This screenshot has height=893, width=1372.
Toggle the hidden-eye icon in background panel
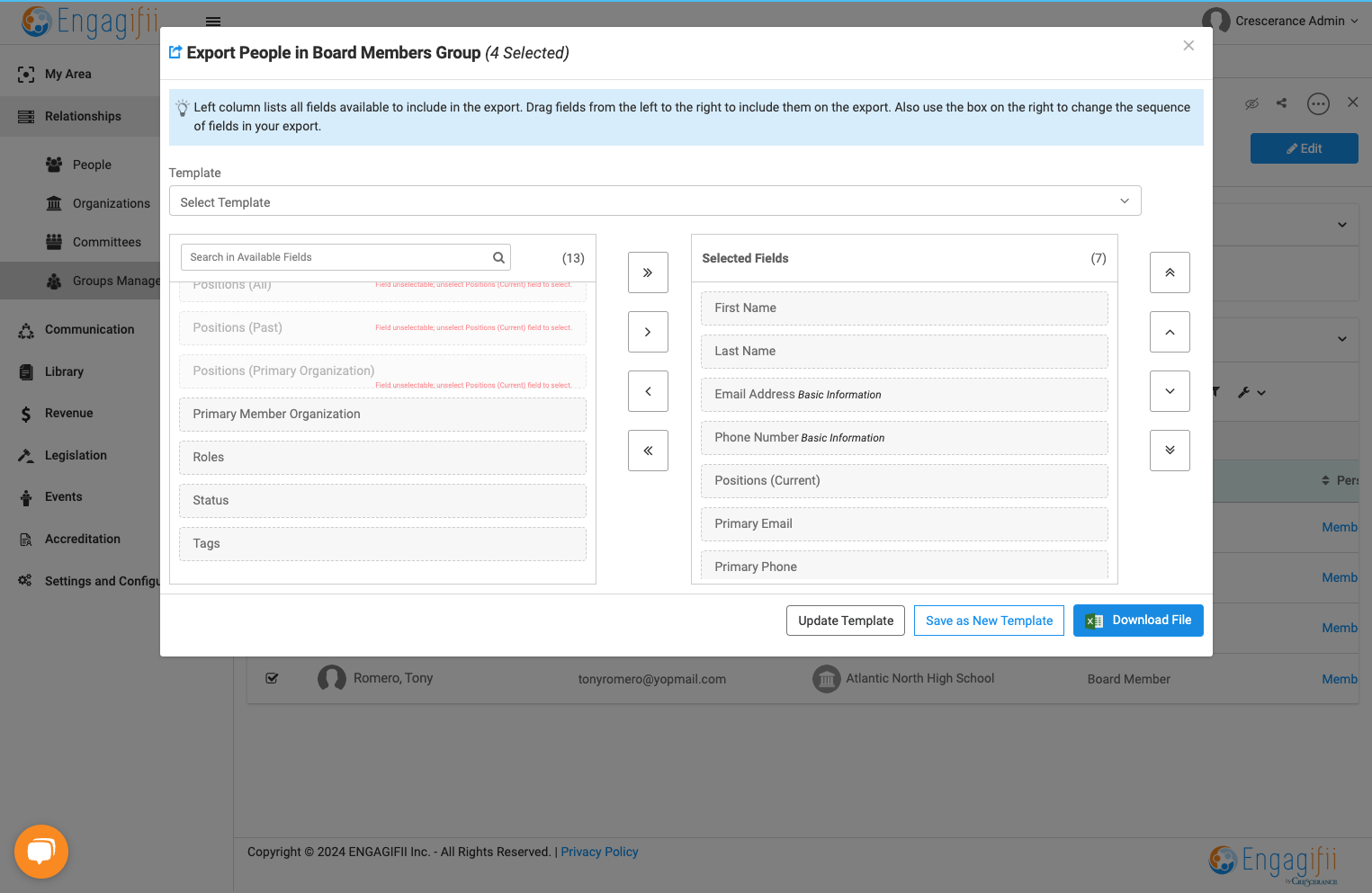pyautogui.click(x=1251, y=103)
